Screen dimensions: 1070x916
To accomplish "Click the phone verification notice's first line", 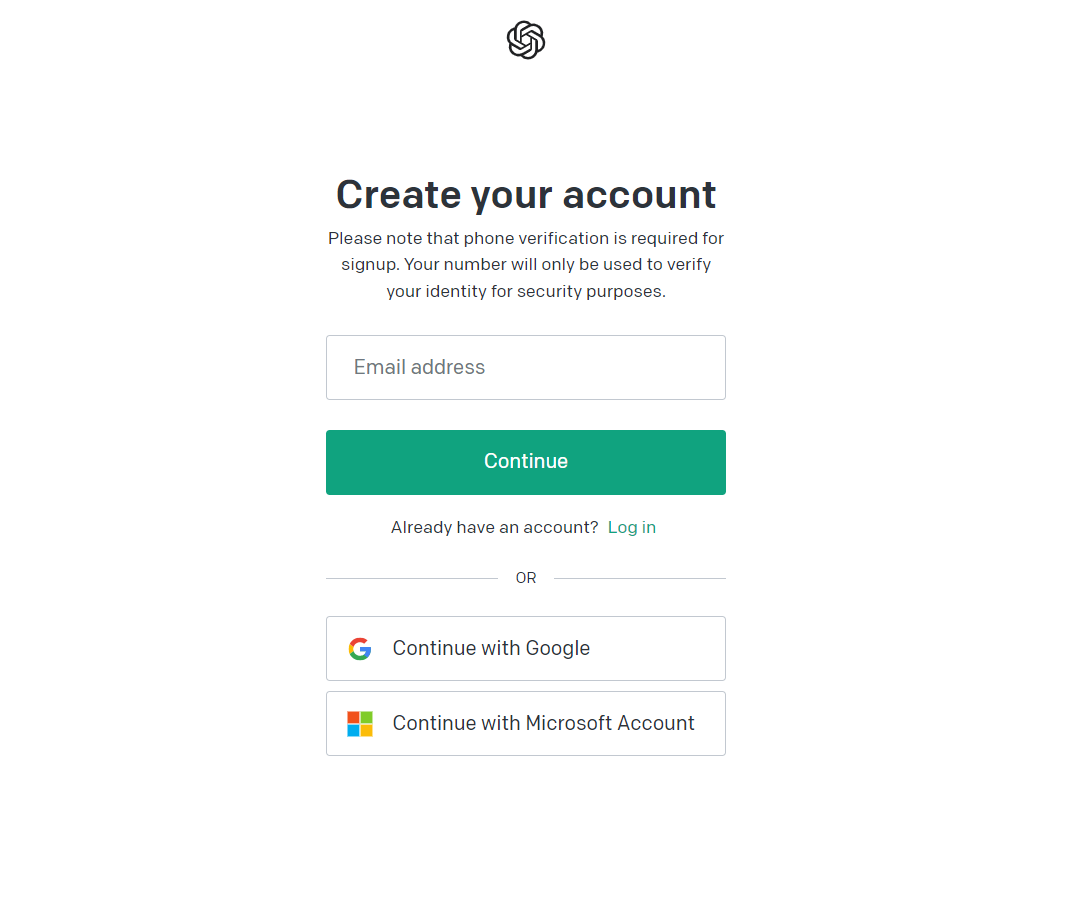I will 526,239.
